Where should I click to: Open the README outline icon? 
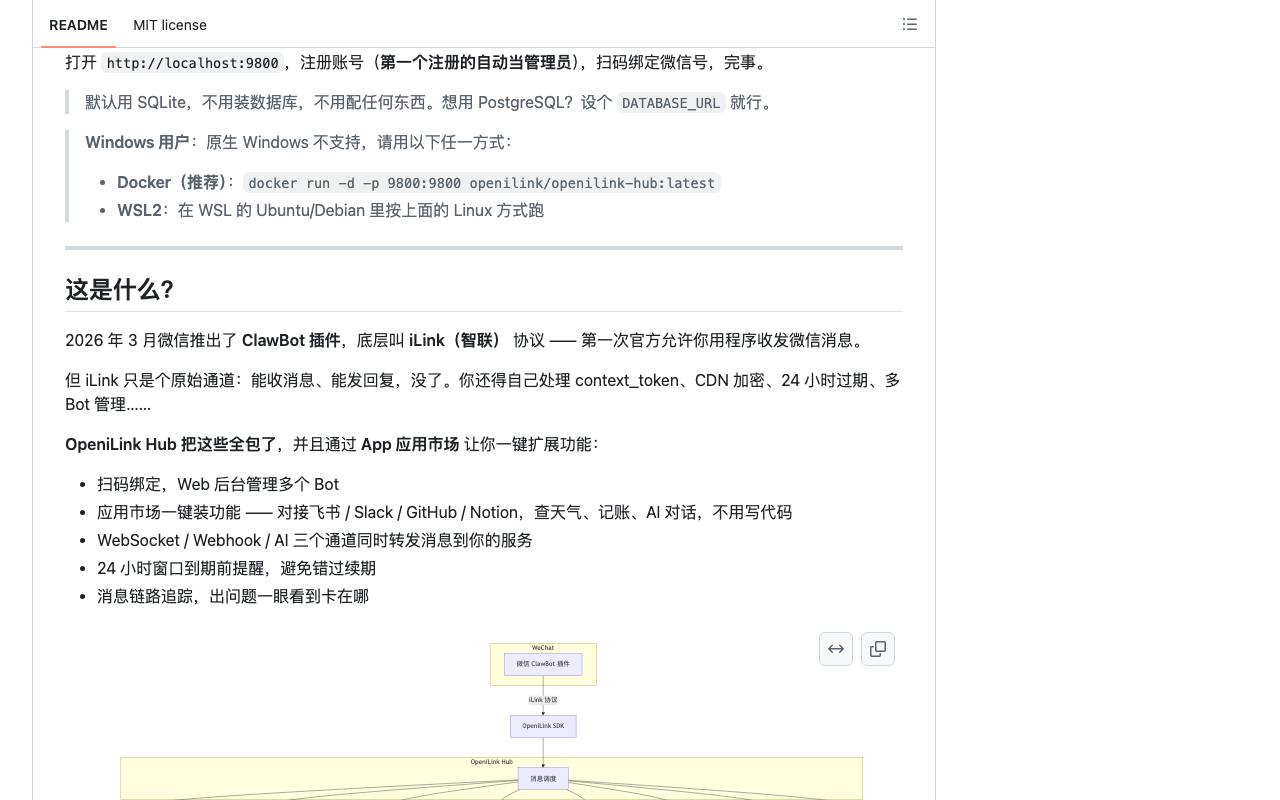(910, 24)
